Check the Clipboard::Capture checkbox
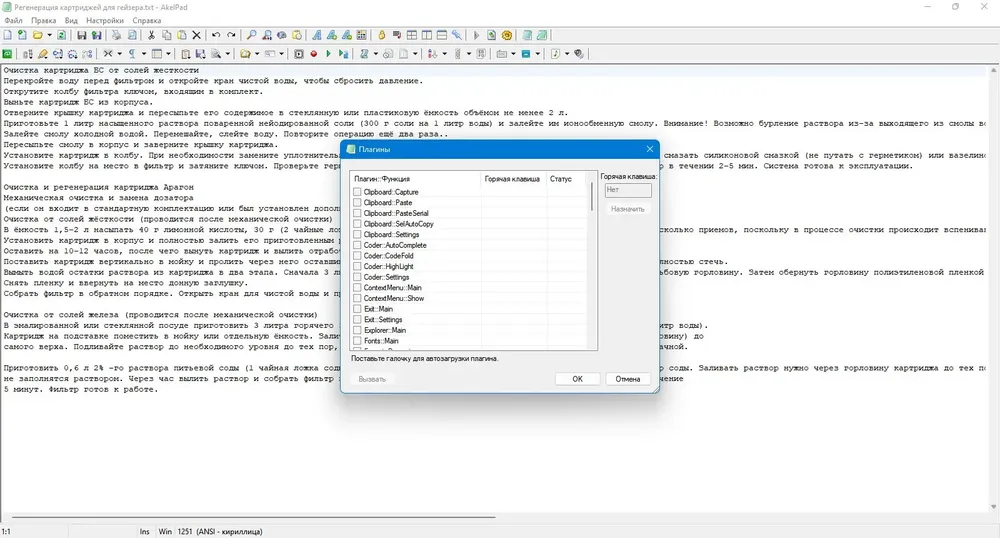The image size is (1000, 538). [357, 192]
